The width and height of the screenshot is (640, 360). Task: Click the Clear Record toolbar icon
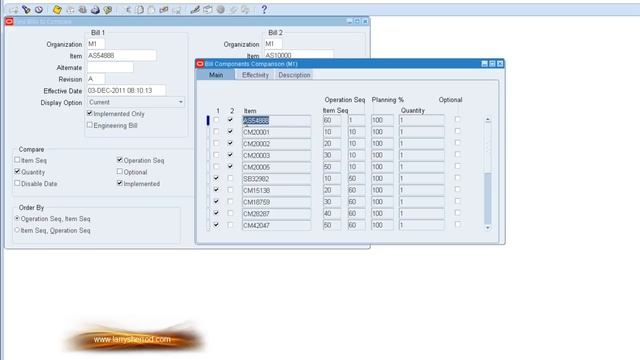tap(164, 9)
